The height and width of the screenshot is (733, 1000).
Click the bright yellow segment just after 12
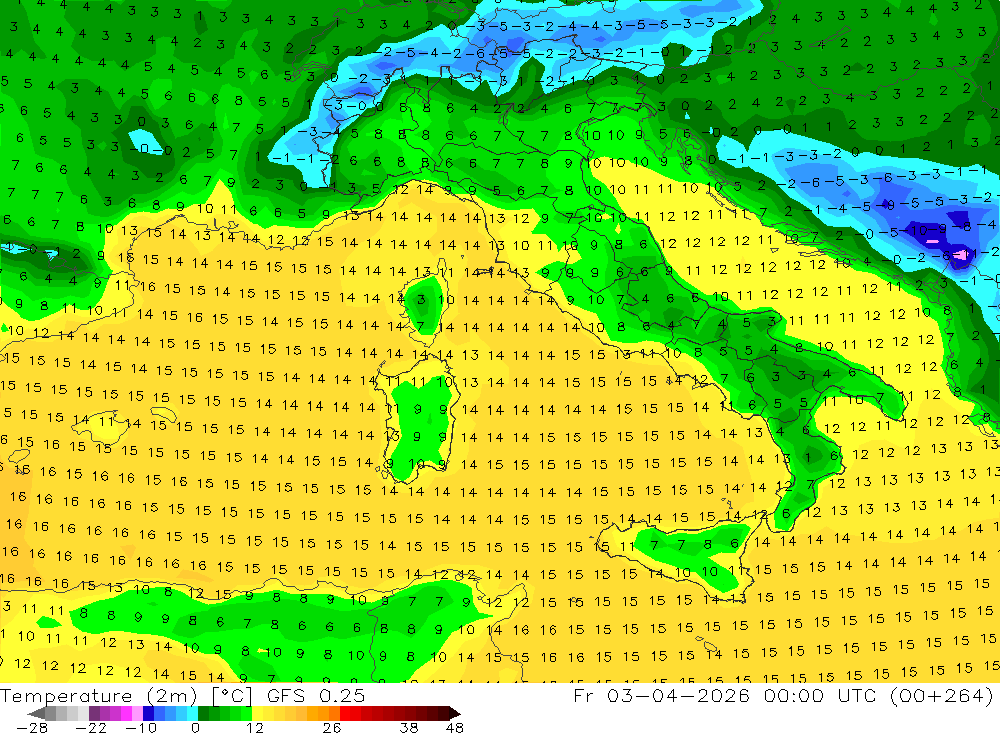pyautogui.click(x=258, y=713)
